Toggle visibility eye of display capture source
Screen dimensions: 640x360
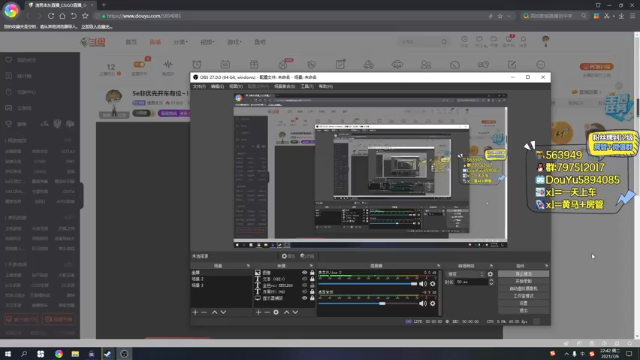[x=304, y=298]
